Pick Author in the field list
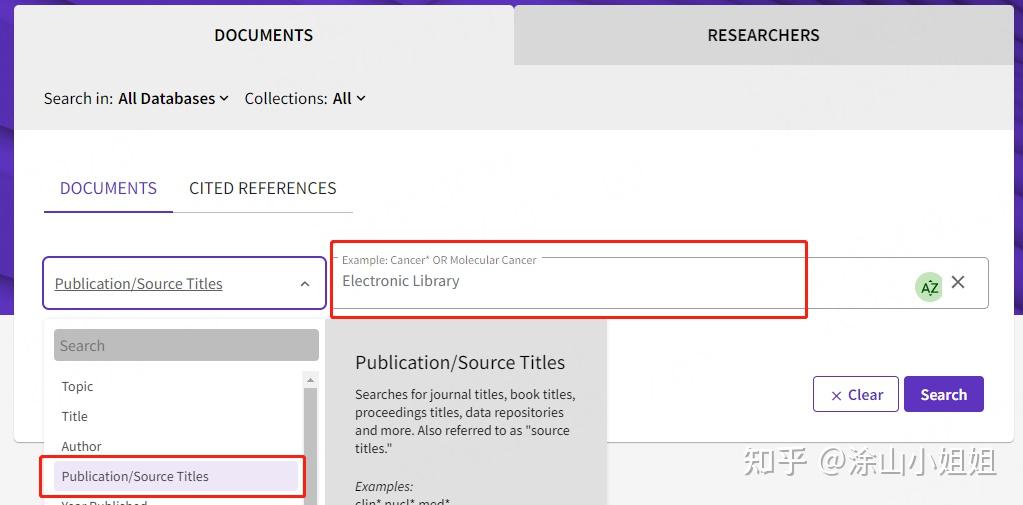1023x505 pixels. coord(82,446)
